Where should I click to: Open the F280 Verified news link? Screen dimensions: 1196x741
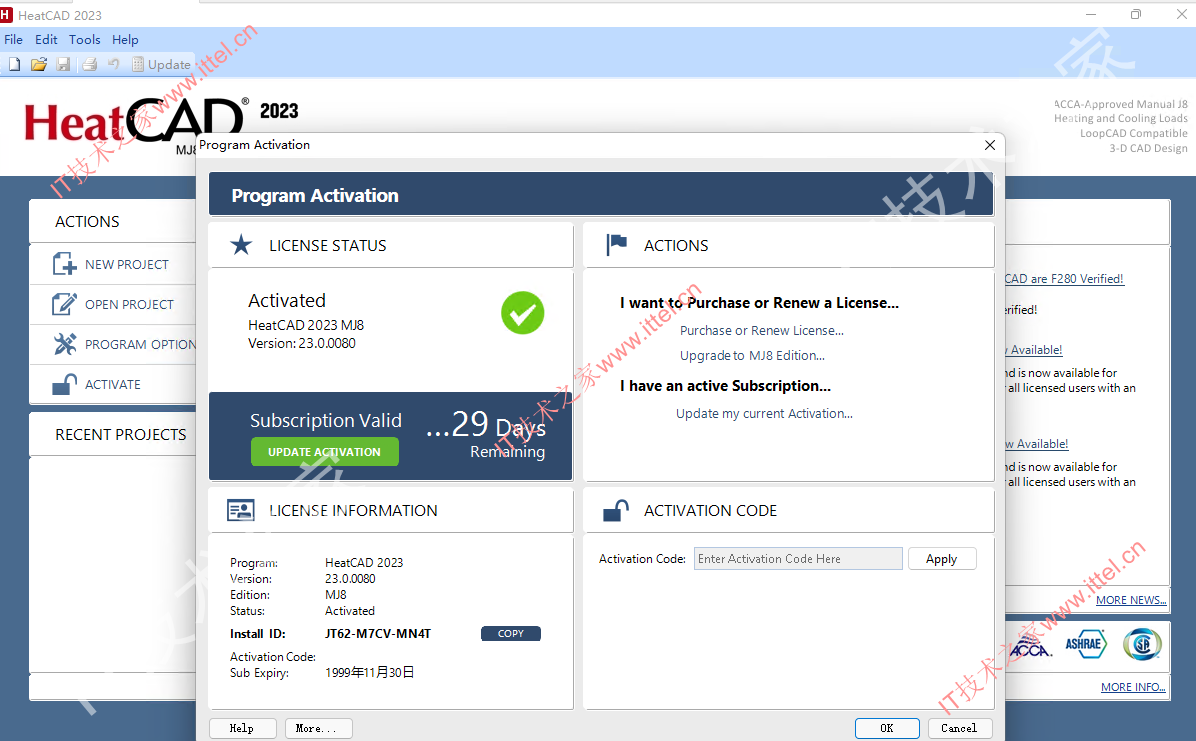[x=1064, y=279]
